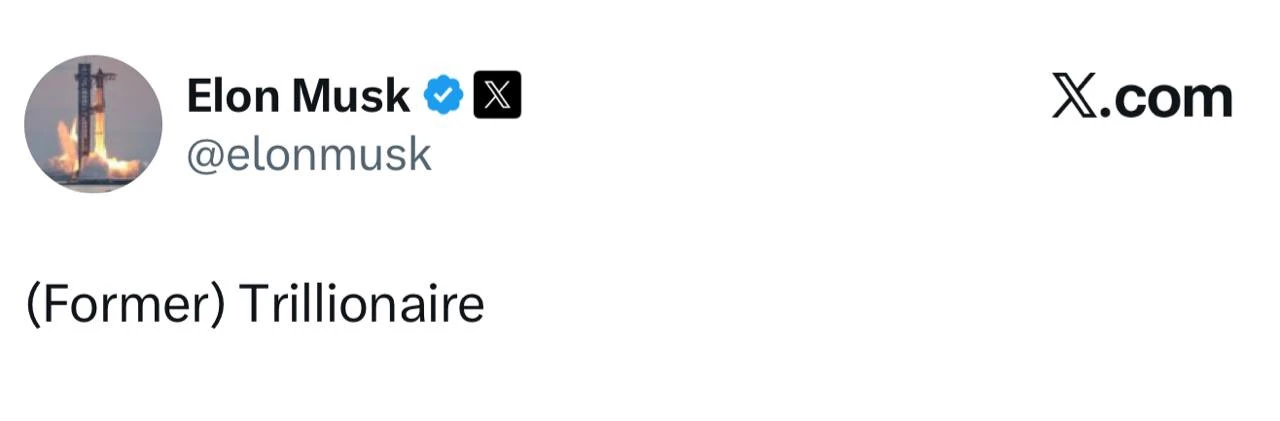Click the word "Musk" in the display name
The height and width of the screenshot is (421, 1280).
355,96
